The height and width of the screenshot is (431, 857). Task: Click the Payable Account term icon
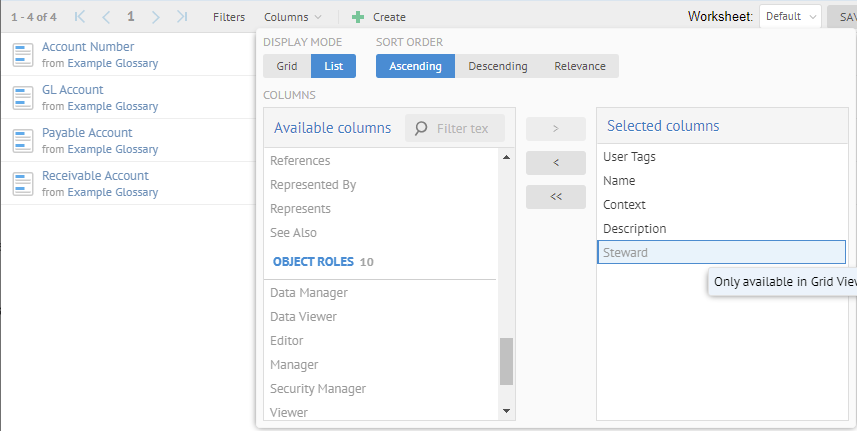(x=23, y=141)
